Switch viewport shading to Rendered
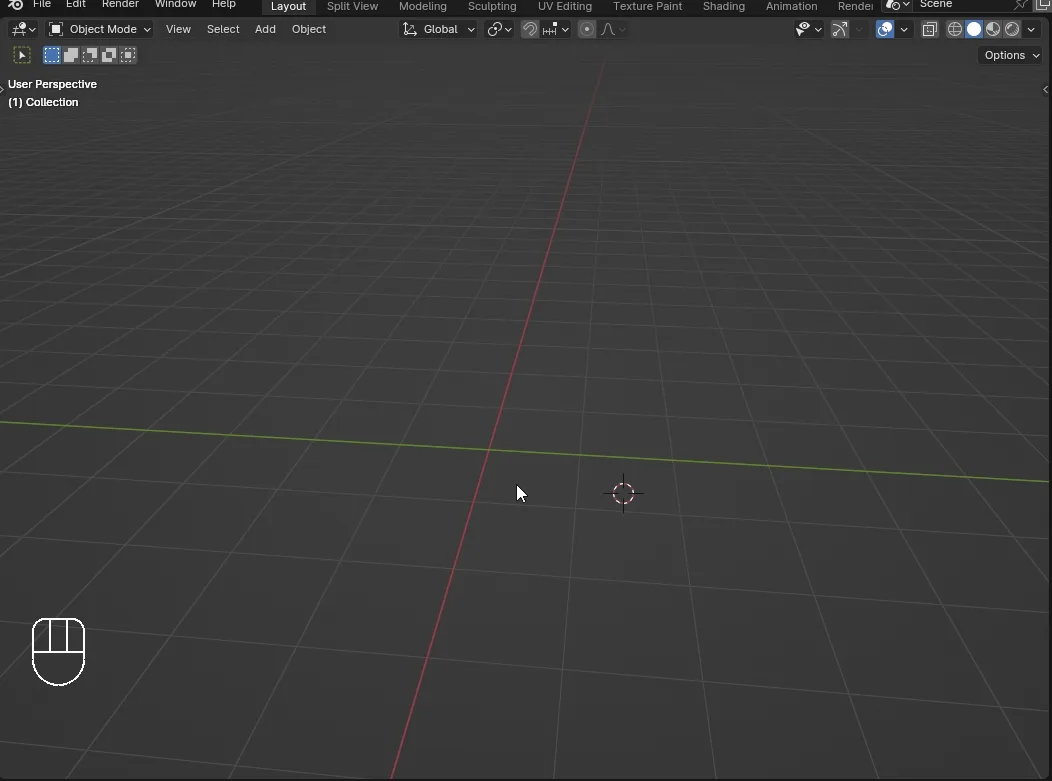Screen dimensions: 1052x781 click(1012, 29)
